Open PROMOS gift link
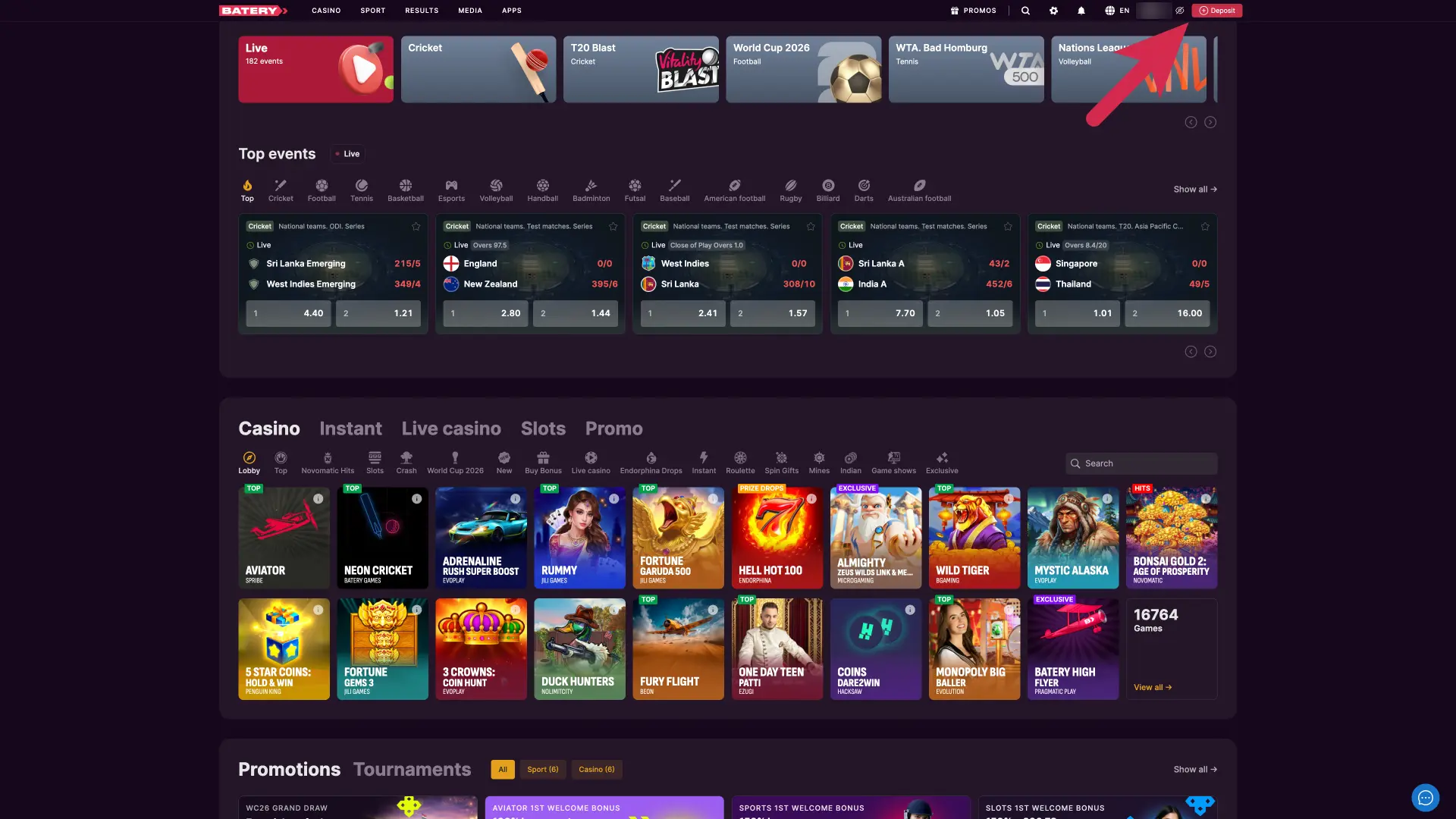1456x819 pixels. pos(973,11)
